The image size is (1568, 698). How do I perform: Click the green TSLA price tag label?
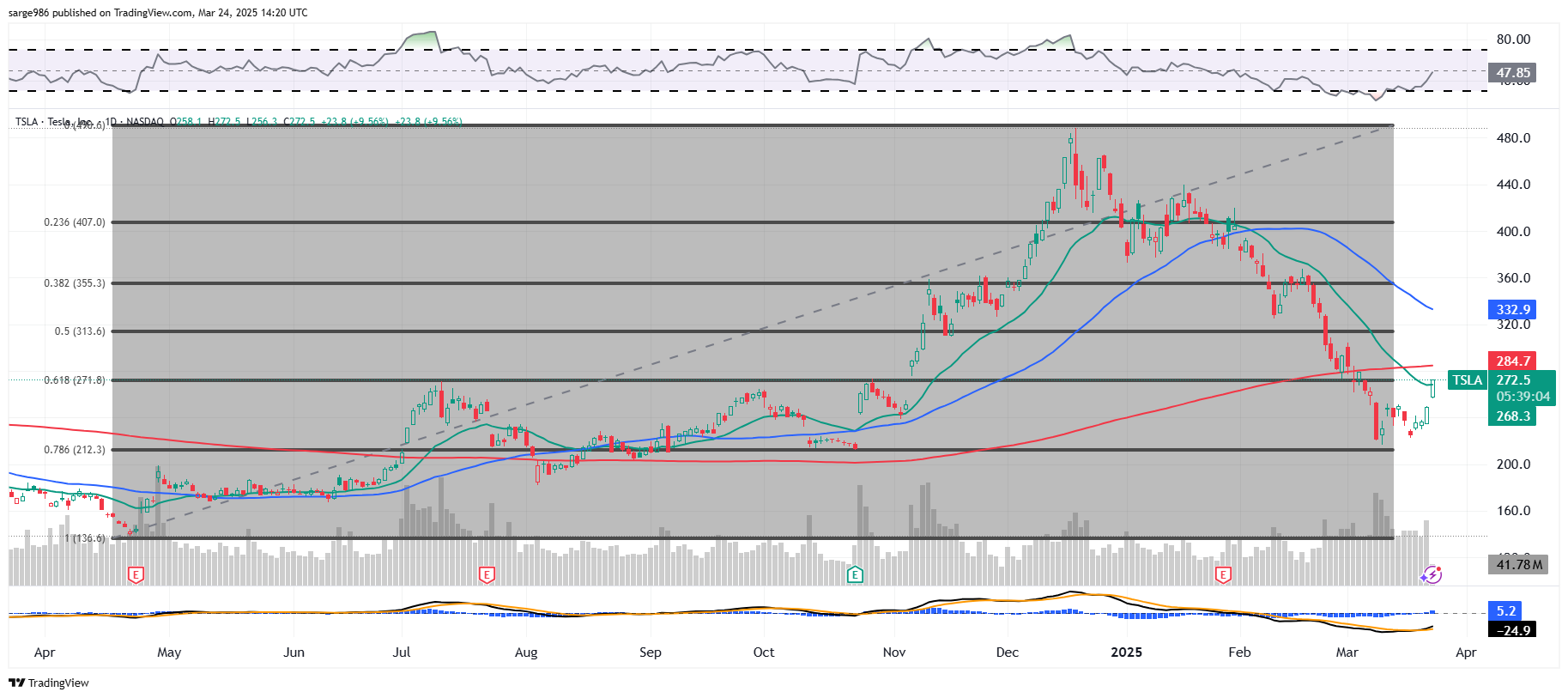(1467, 380)
